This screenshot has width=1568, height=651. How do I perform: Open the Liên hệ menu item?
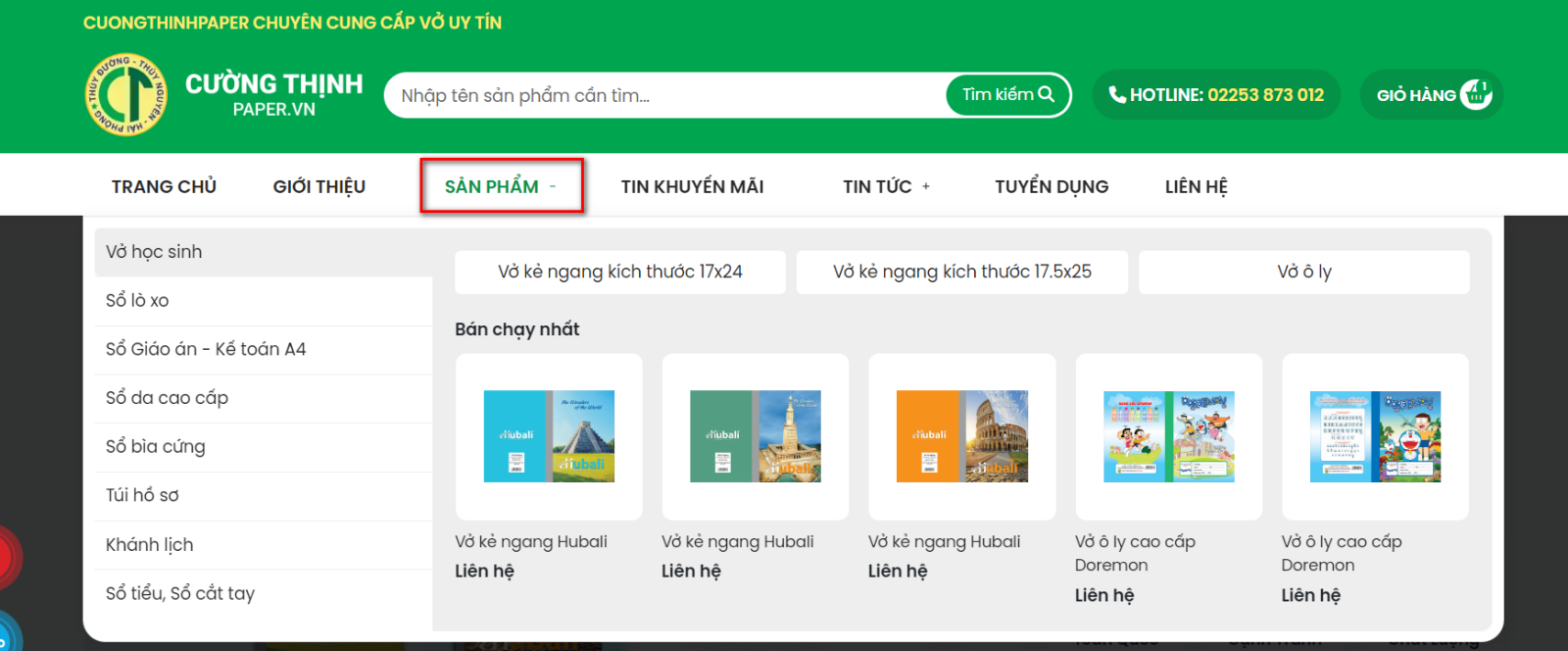click(x=1196, y=186)
